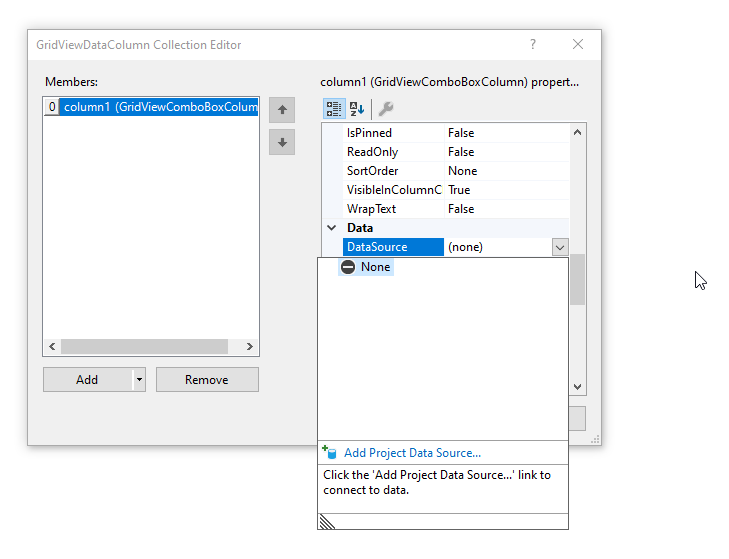Collapse the Data category

(332, 228)
